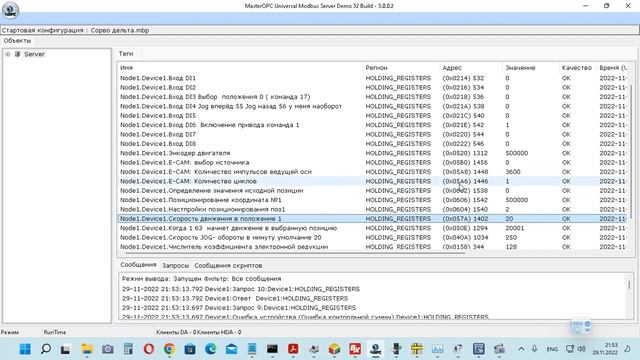
Task: Click value 20001 in the Значение column
Action: [515, 228]
